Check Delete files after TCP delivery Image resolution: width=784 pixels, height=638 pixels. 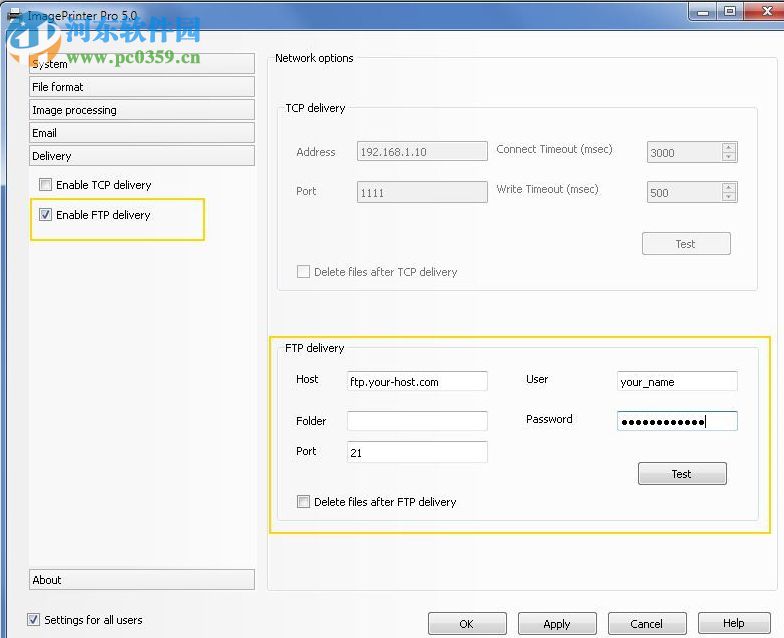click(303, 272)
